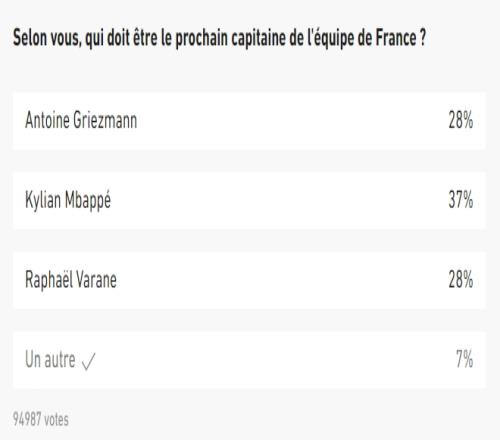Click the word France in the poll question
Screen dimensions: 500x440
tap(395, 38)
